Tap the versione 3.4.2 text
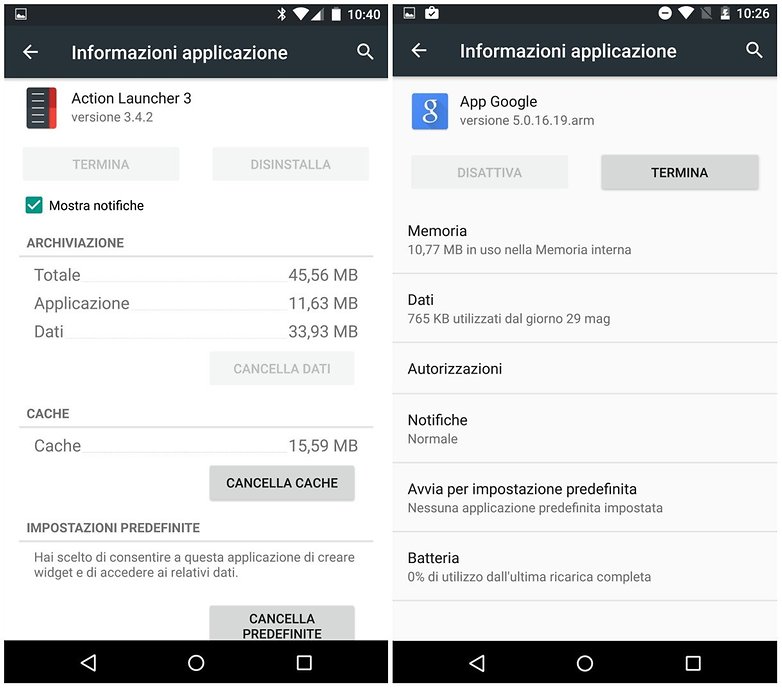 (112, 117)
